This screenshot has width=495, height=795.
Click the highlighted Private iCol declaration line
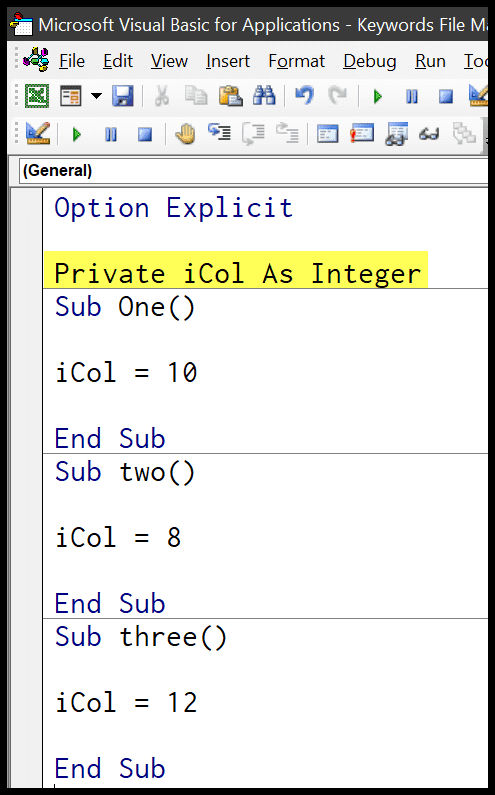point(236,273)
